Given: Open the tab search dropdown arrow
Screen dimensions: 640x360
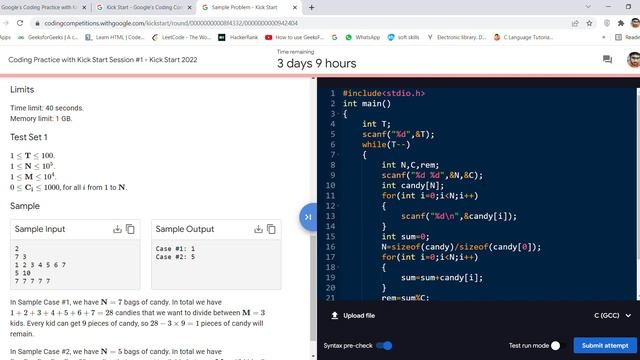Looking at the screenshot, I should 588,7.
